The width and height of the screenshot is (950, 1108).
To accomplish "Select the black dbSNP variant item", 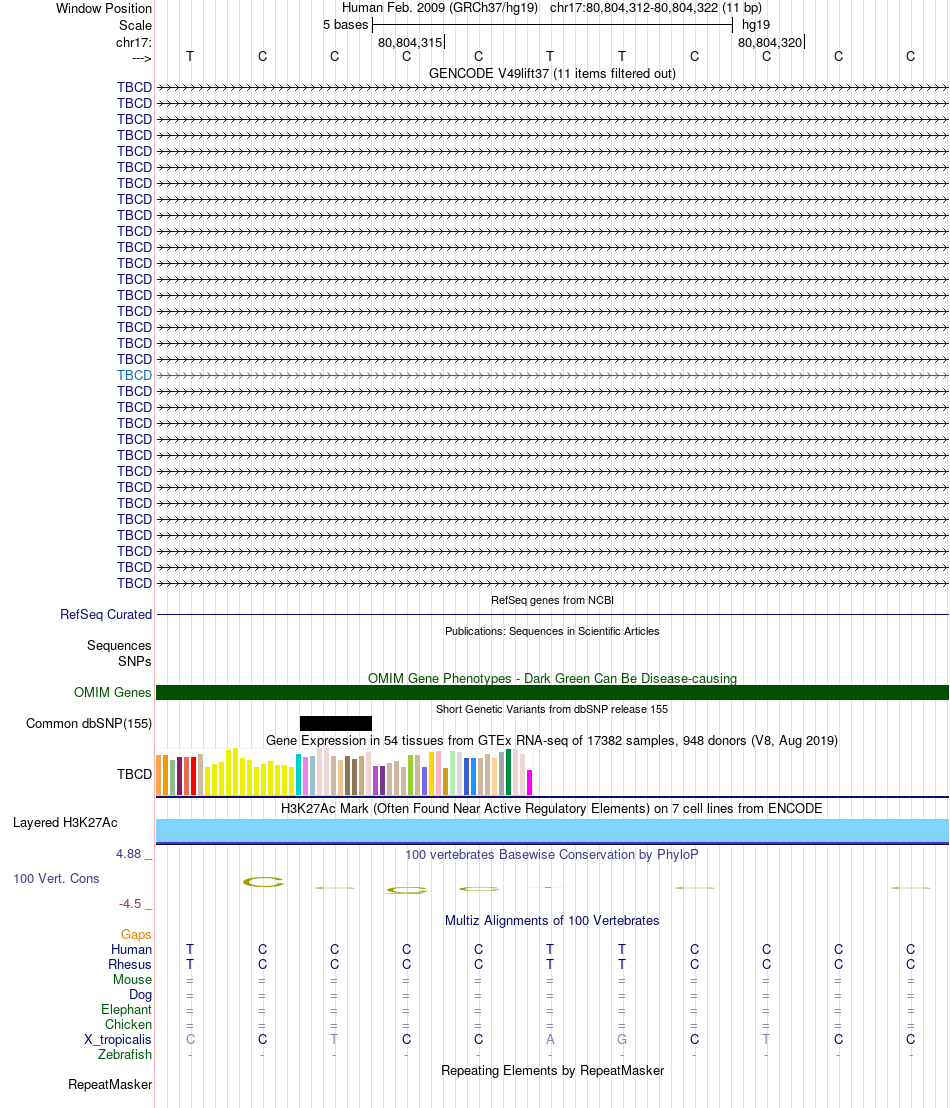I will 336,724.
